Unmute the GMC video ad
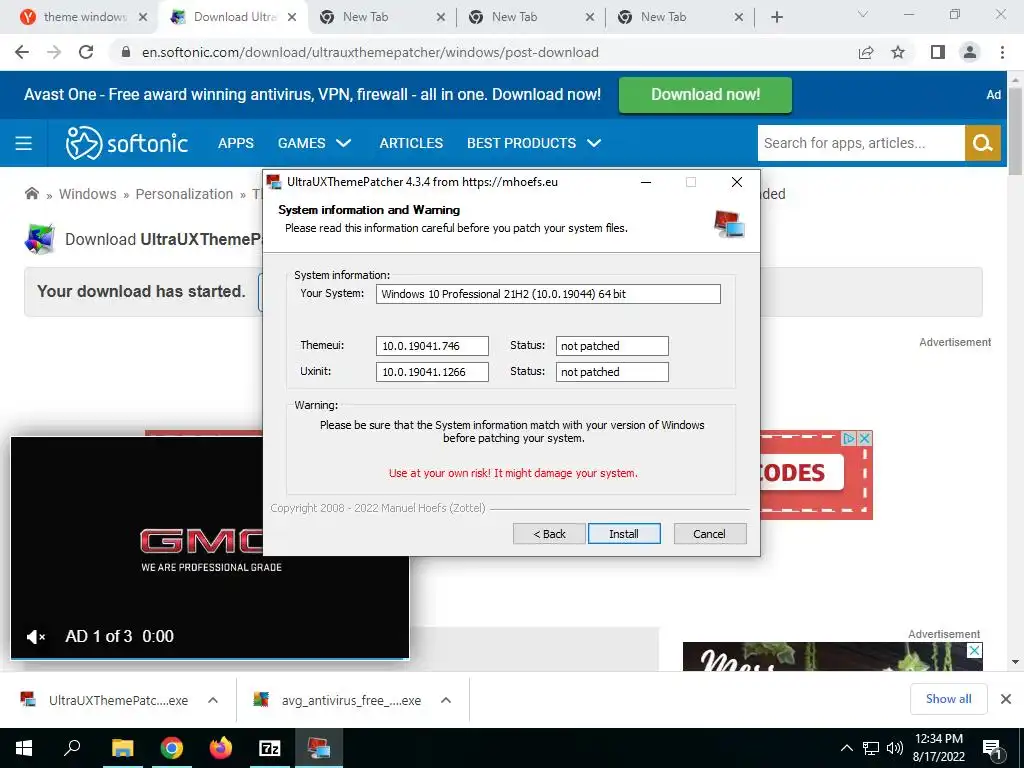 pyautogui.click(x=35, y=636)
